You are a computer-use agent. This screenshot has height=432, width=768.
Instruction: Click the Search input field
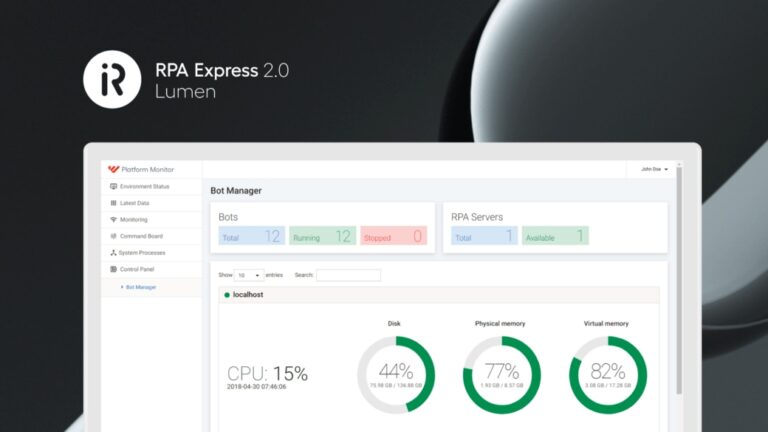pyautogui.click(x=348, y=275)
